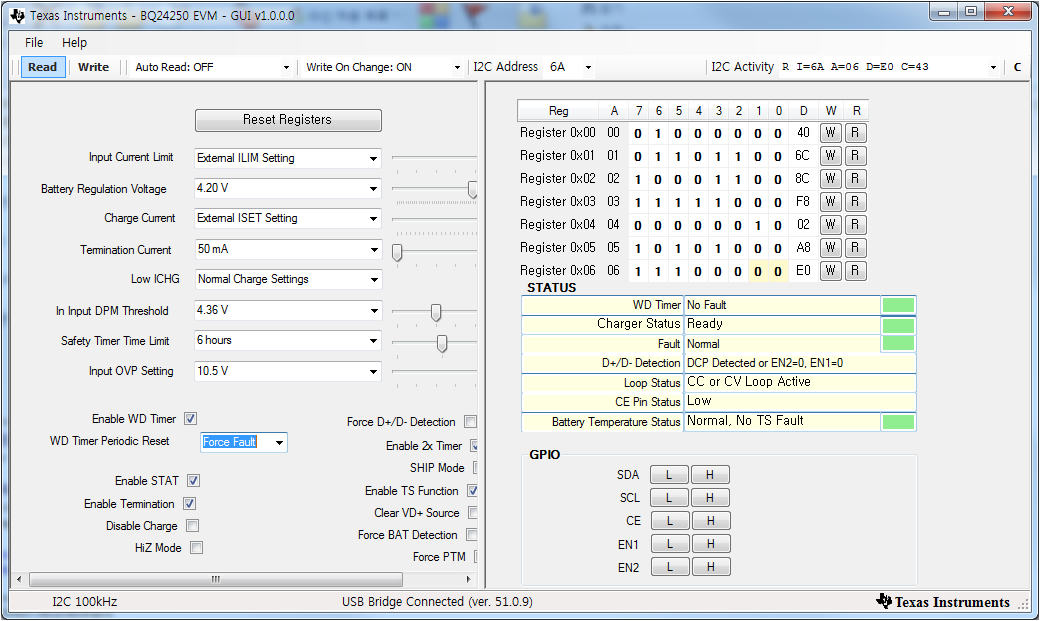
Task: Expand the I2C Activity log dropdown
Action: coord(993,67)
